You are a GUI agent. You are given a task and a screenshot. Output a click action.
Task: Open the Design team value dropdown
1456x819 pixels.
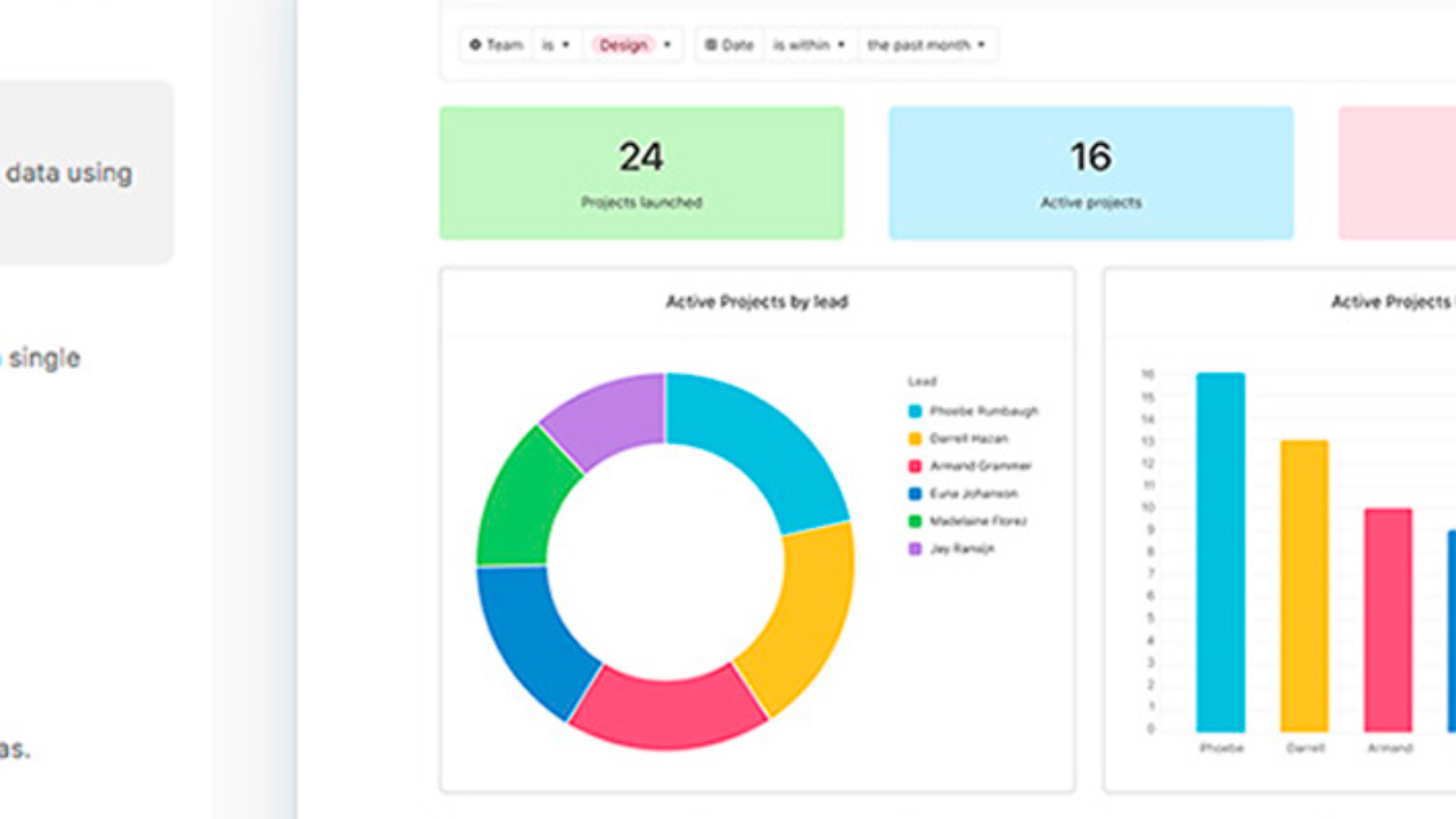632,45
